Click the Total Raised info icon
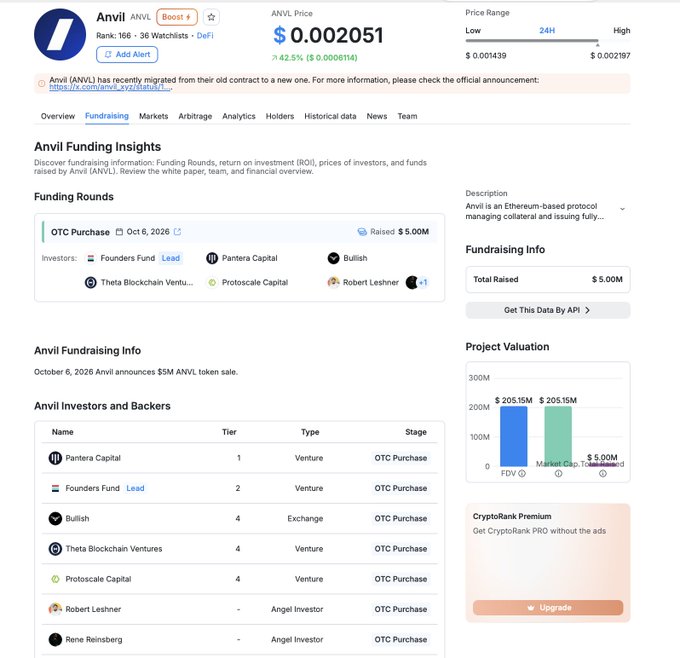 (x=603, y=473)
